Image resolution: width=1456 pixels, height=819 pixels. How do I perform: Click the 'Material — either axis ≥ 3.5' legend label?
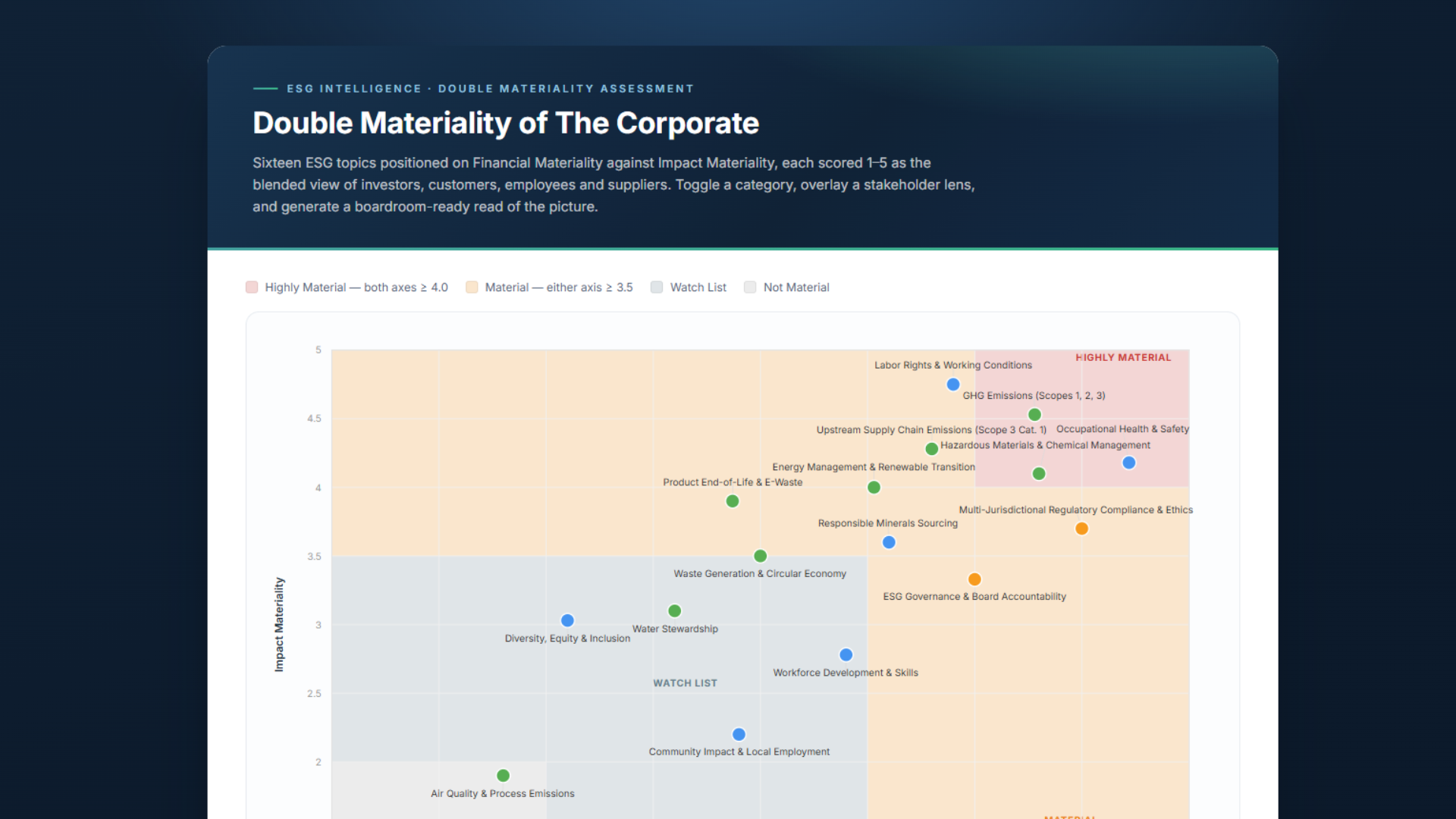(x=559, y=287)
